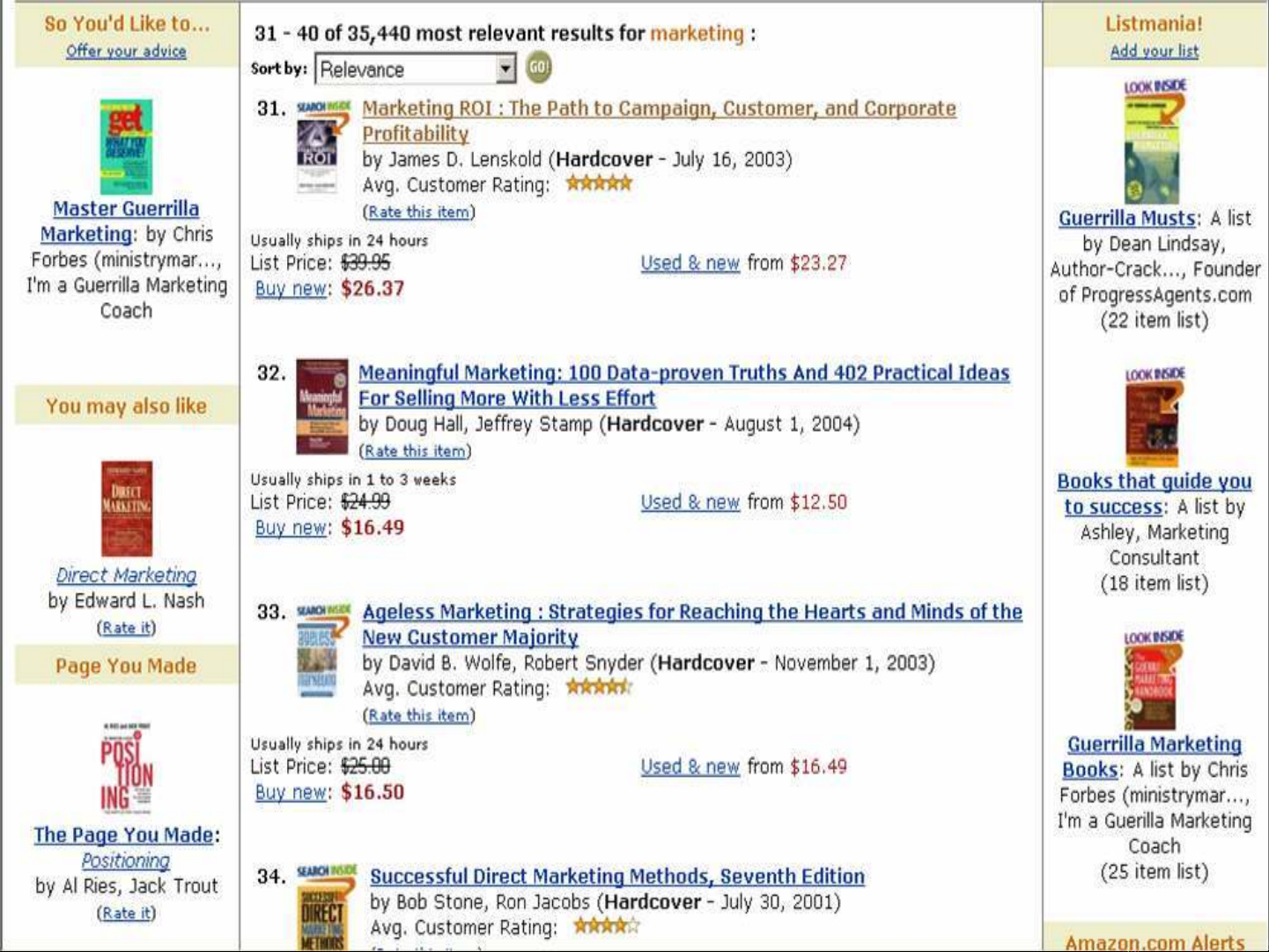Open Meaningful Marketing title link

682,373
